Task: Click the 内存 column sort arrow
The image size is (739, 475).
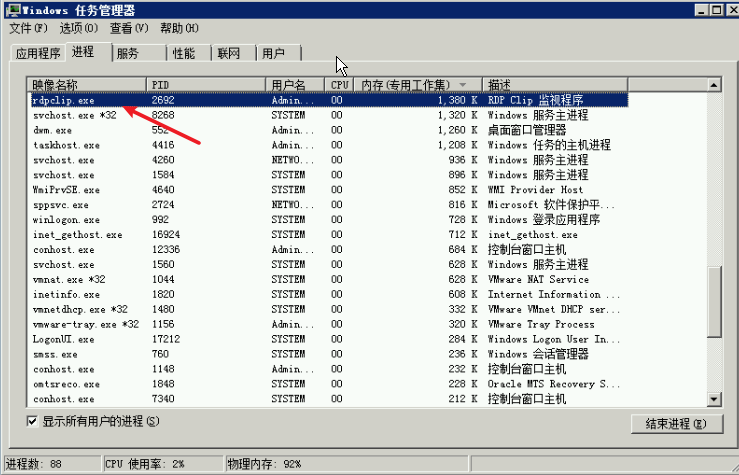Action: [463, 85]
